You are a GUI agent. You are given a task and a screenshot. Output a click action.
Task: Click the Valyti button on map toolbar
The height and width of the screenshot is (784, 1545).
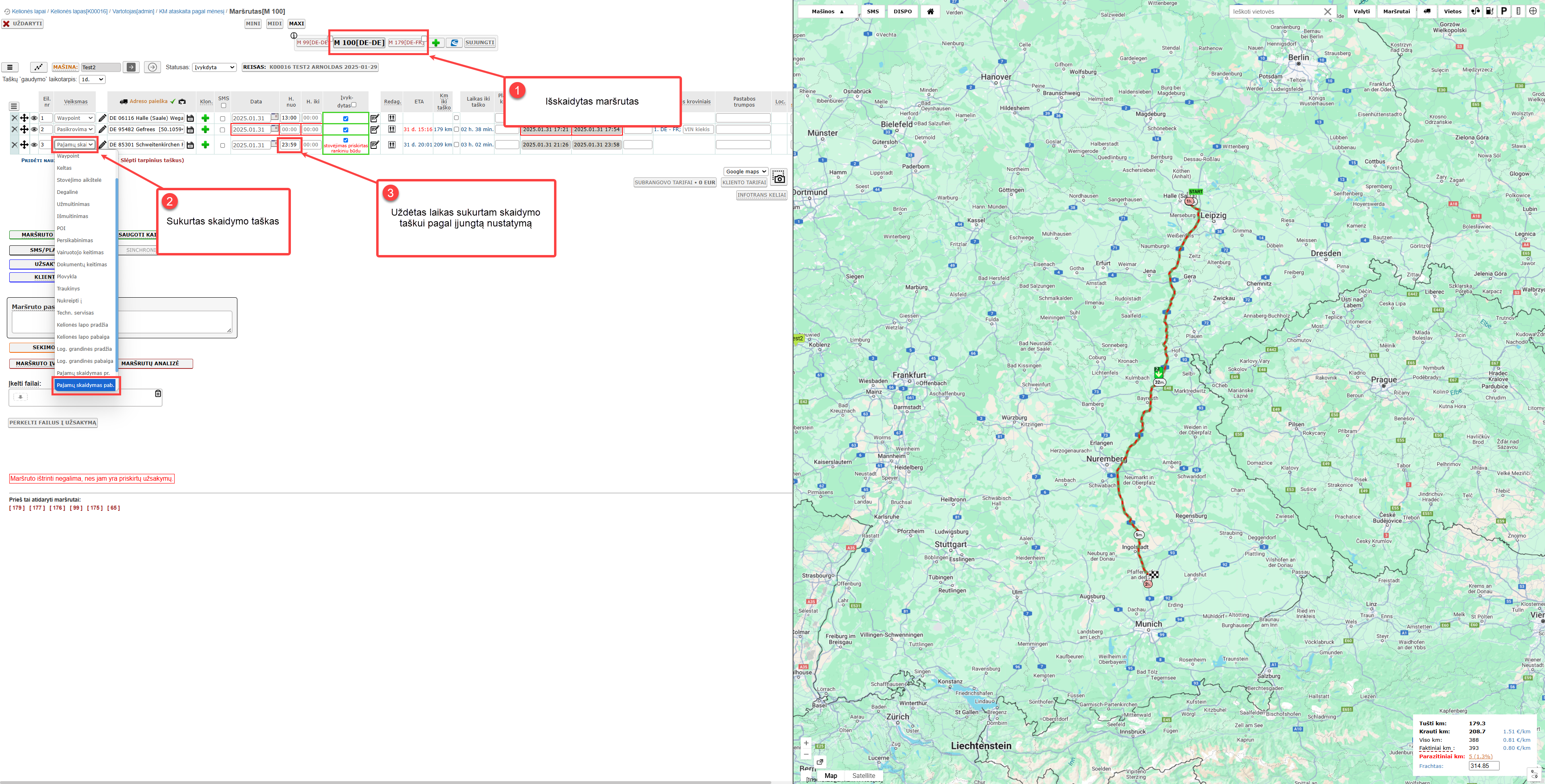coord(1362,11)
